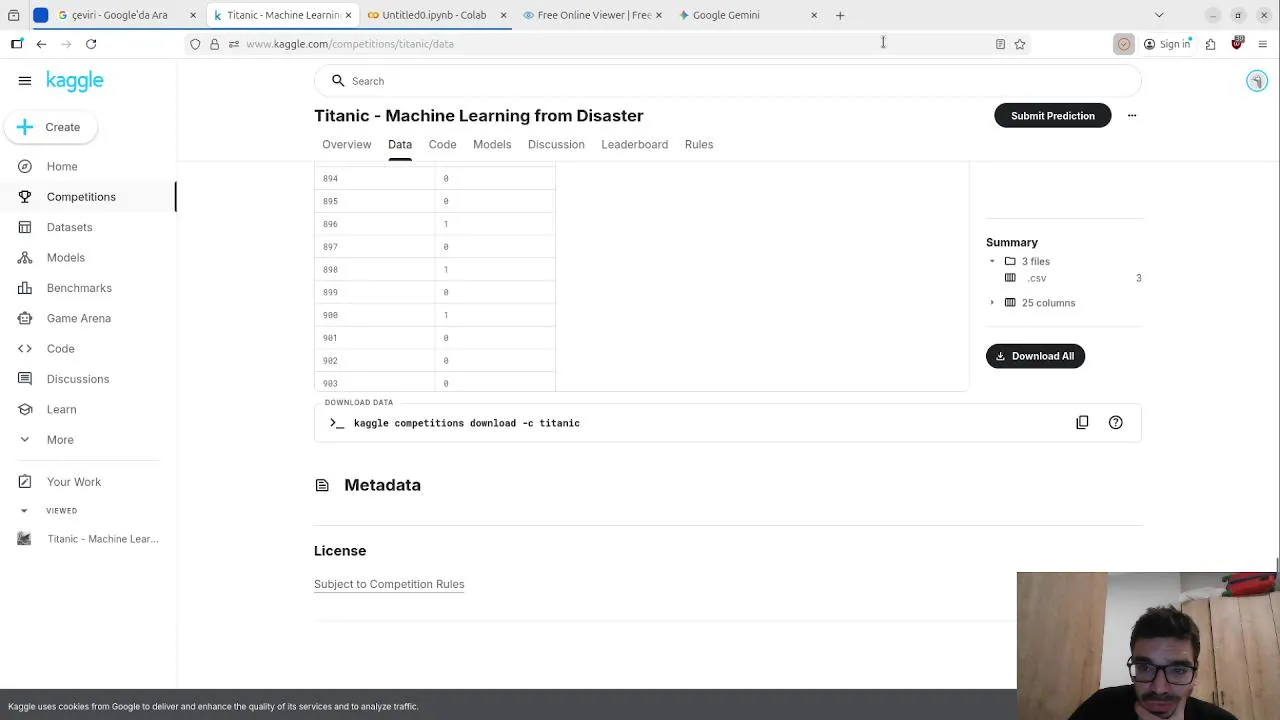Click the user avatar in Kaggle header
1280x720 pixels.
click(1257, 81)
